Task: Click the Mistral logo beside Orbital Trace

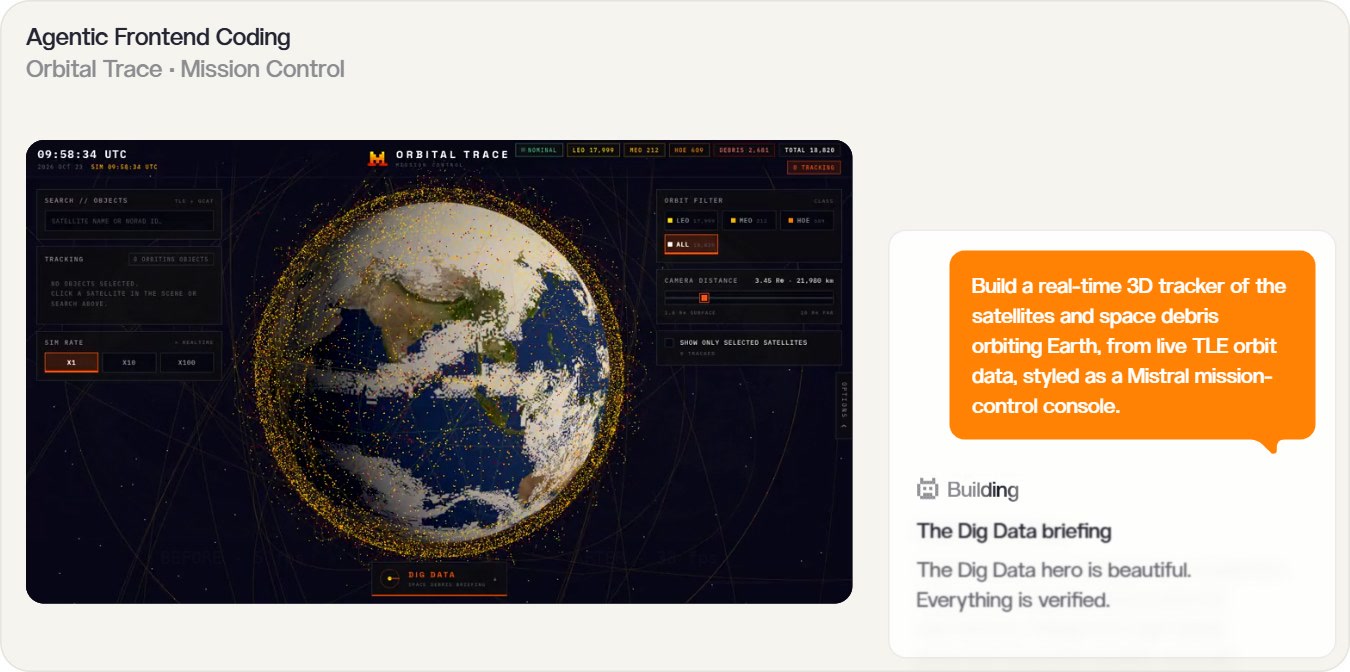Action: [377, 158]
